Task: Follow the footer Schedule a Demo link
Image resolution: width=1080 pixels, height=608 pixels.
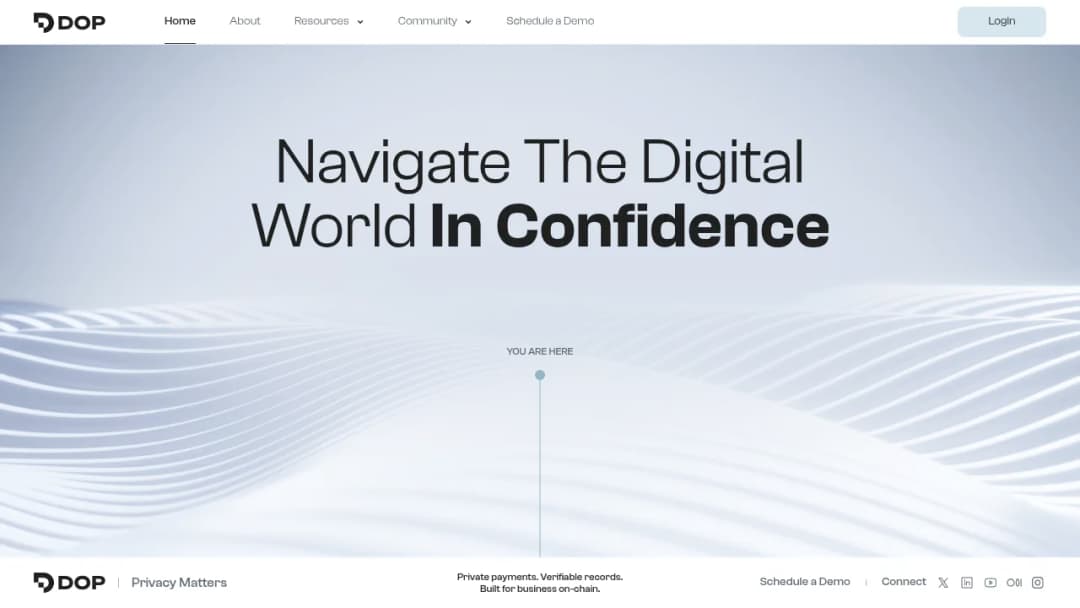Action: pos(804,582)
